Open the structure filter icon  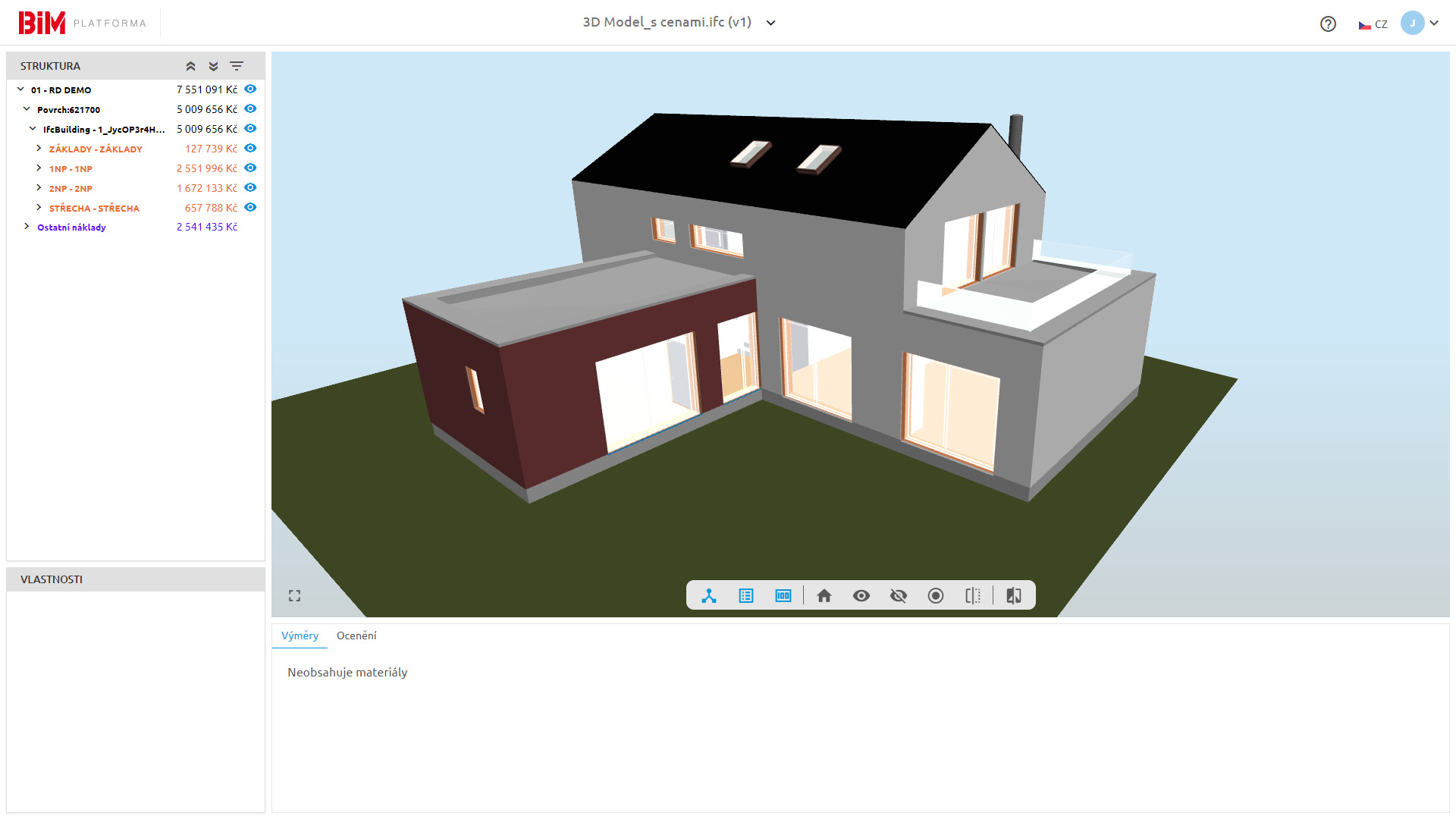pos(237,67)
